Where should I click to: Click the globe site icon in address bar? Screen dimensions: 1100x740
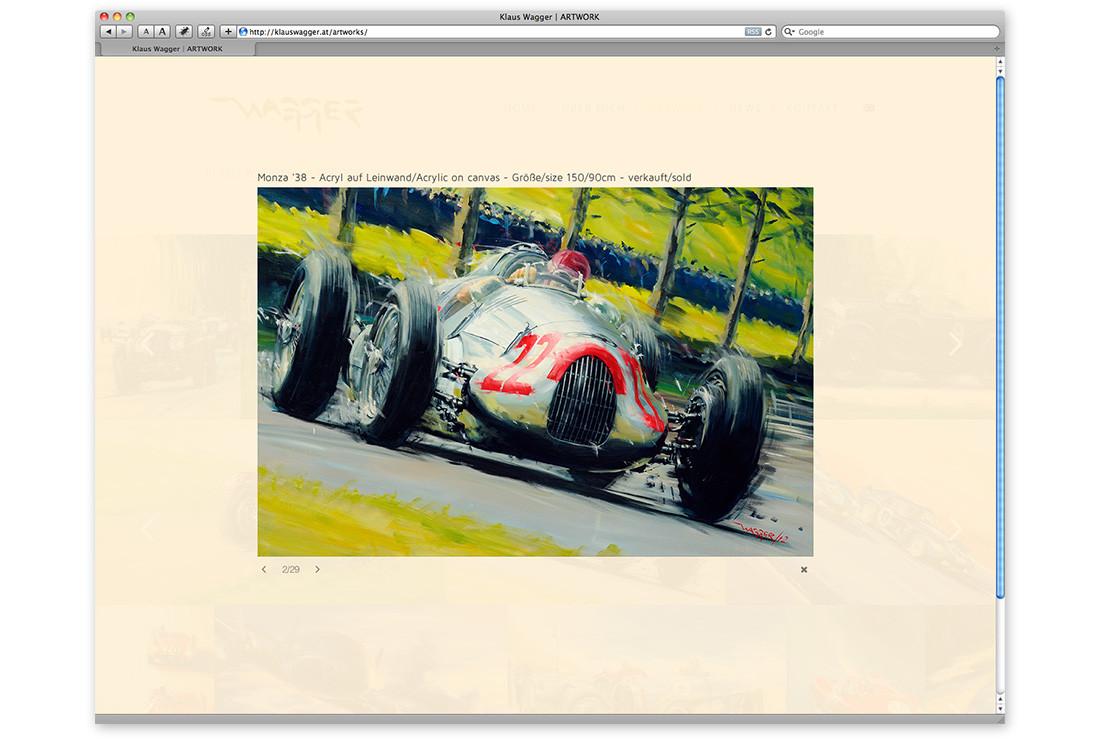tap(243, 32)
